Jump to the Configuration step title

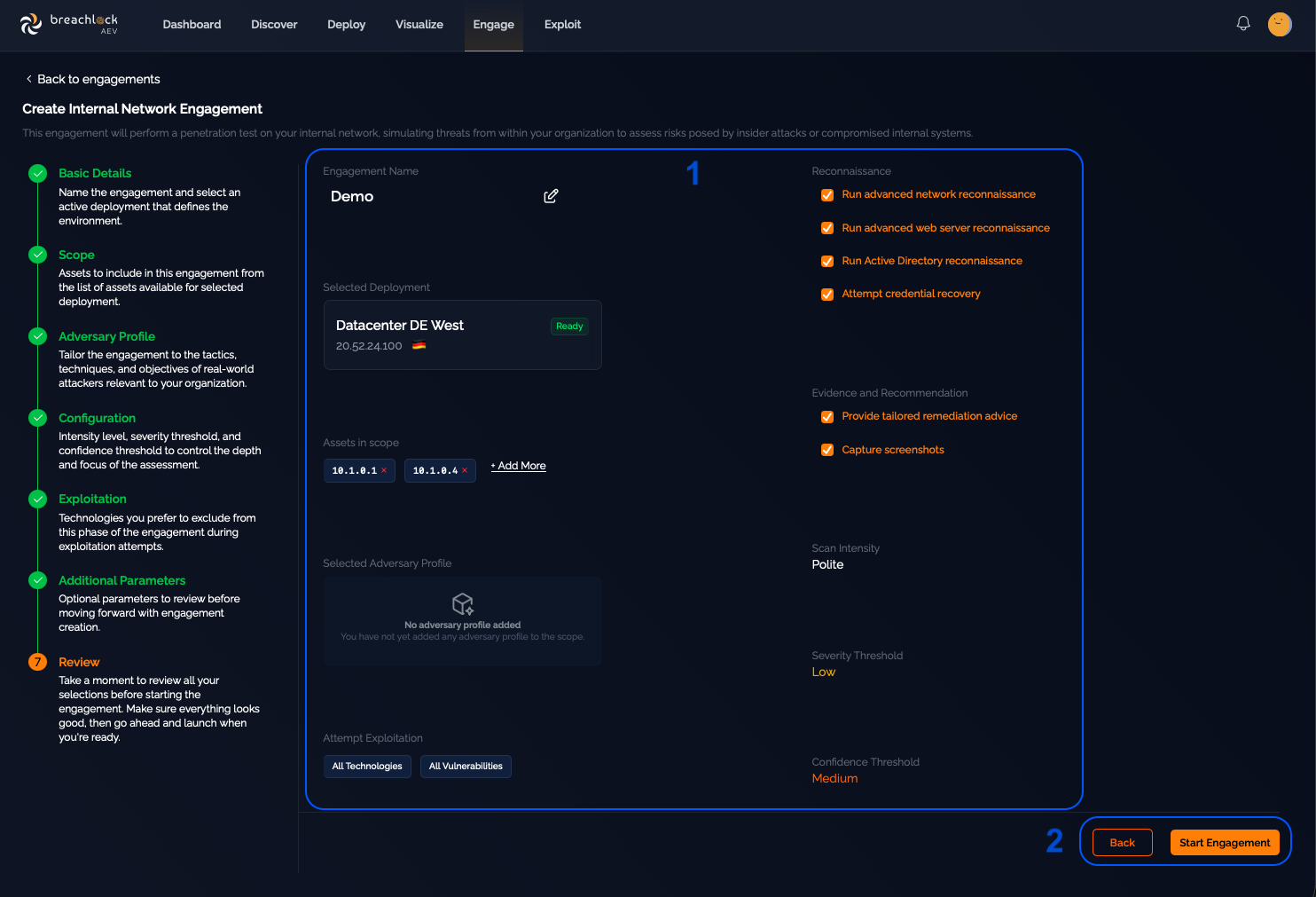click(97, 418)
